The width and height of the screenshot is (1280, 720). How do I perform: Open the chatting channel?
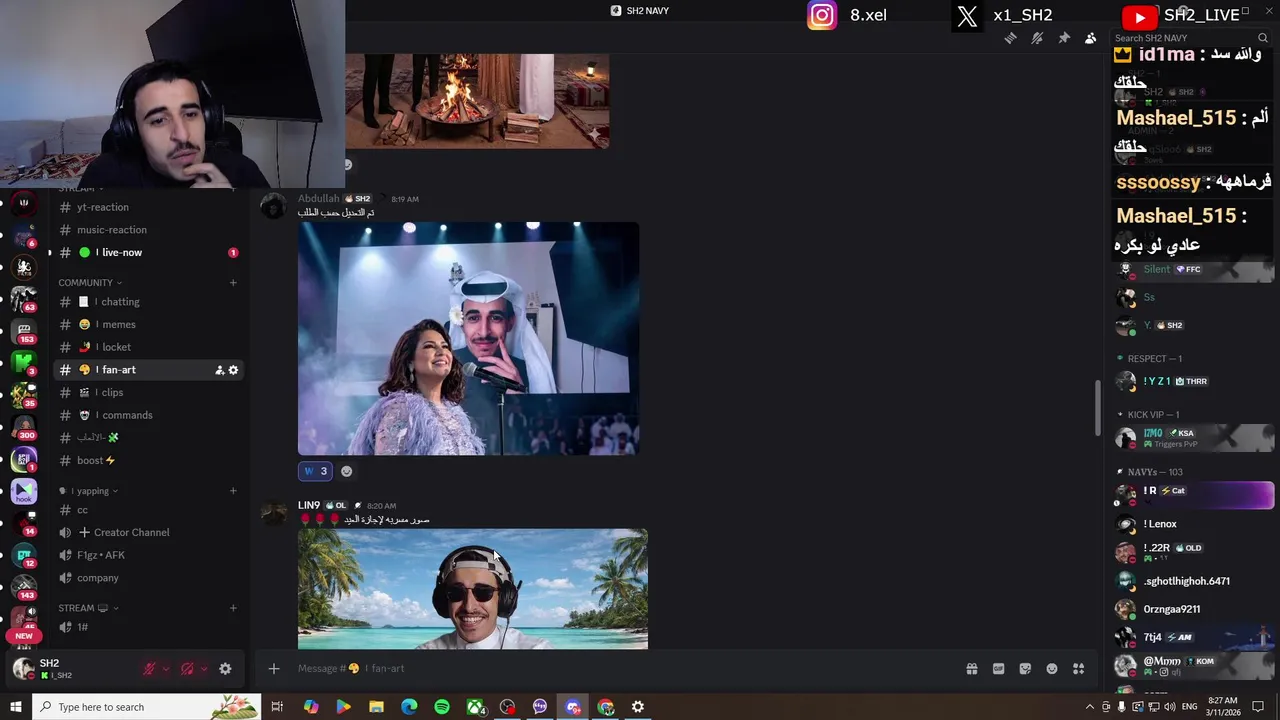pyautogui.click(x=148, y=302)
